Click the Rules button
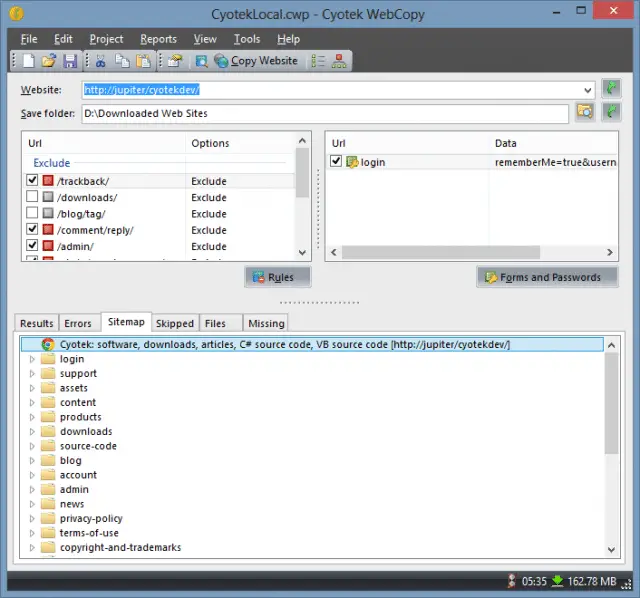640x598 pixels. [x=277, y=277]
